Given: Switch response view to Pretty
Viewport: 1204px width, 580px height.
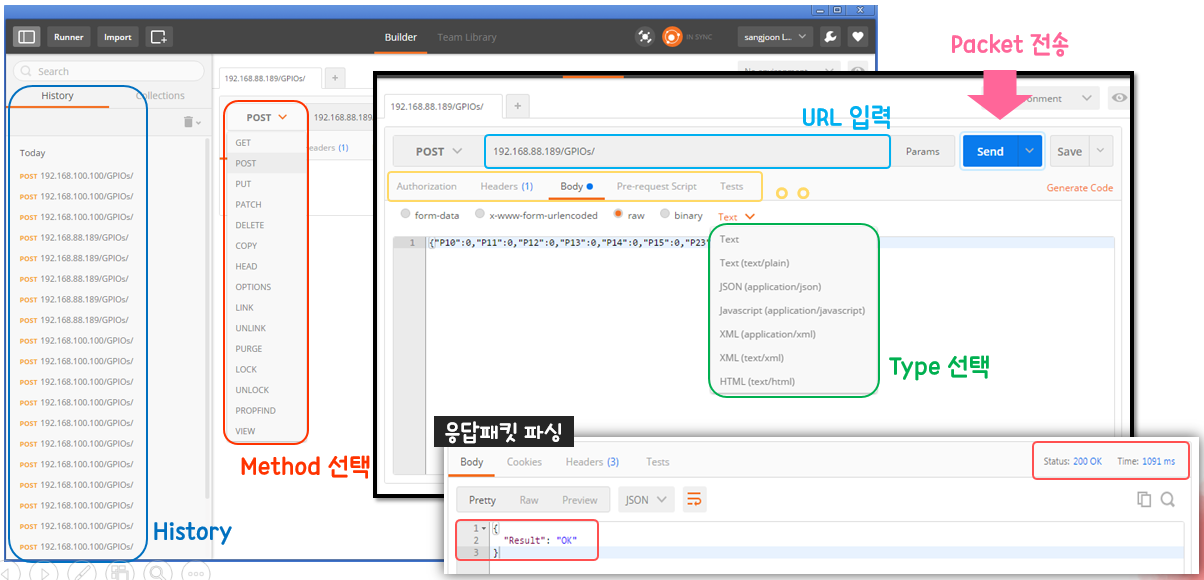Looking at the screenshot, I should (x=482, y=500).
